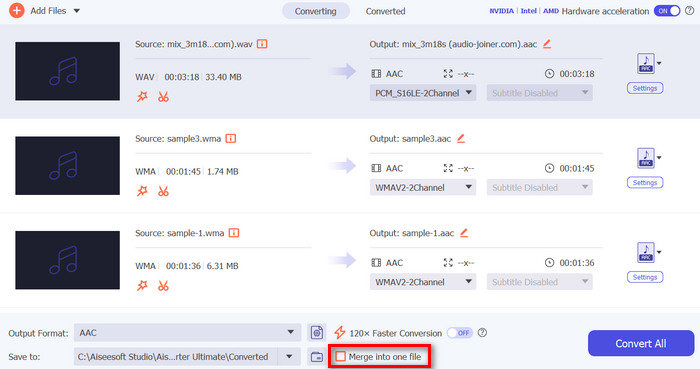Click the Convert All button
The image size is (700, 369).
coord(641,343)
